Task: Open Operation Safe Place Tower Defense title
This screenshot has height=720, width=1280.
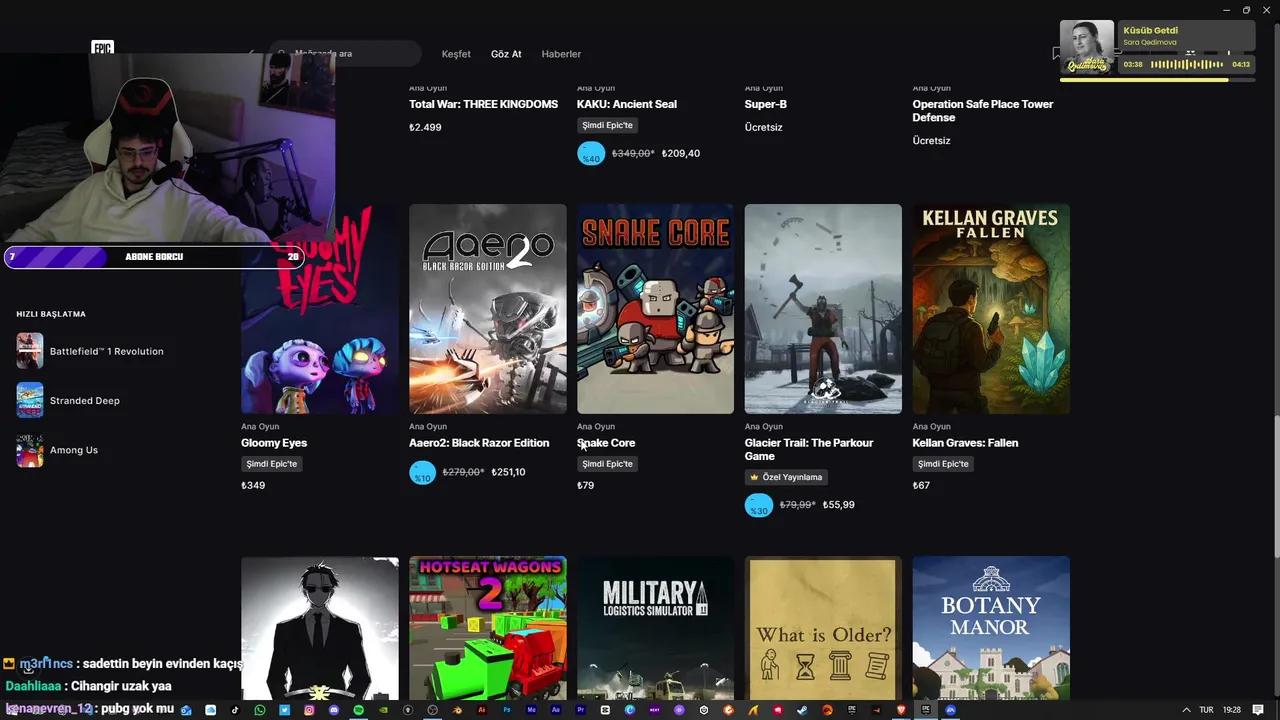Action: tap(983, 110)
